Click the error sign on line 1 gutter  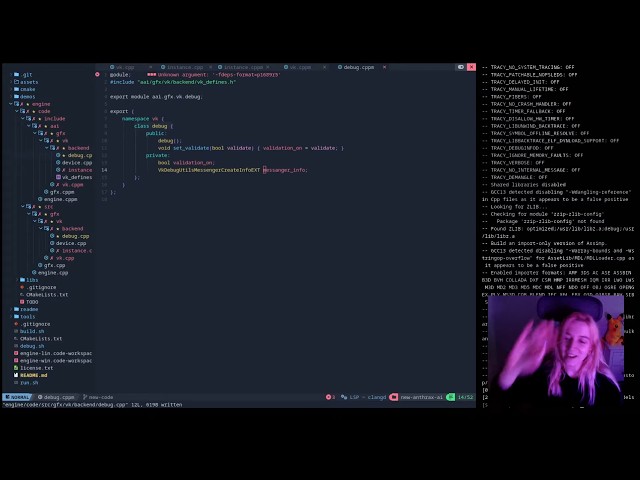97,74
